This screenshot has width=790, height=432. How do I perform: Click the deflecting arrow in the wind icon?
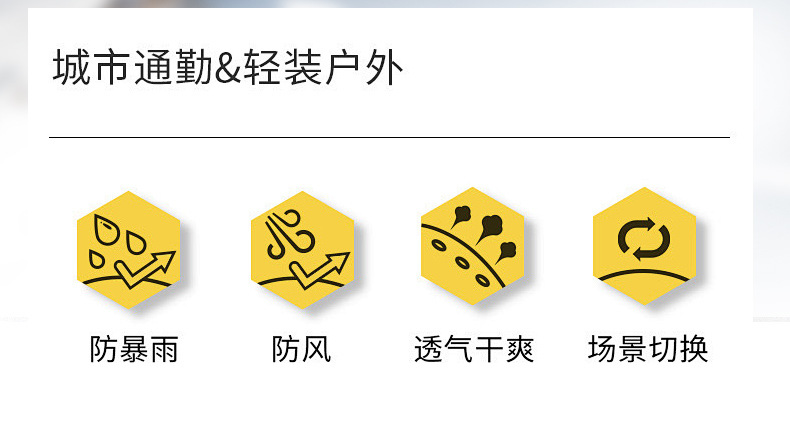tap(320, 270)
